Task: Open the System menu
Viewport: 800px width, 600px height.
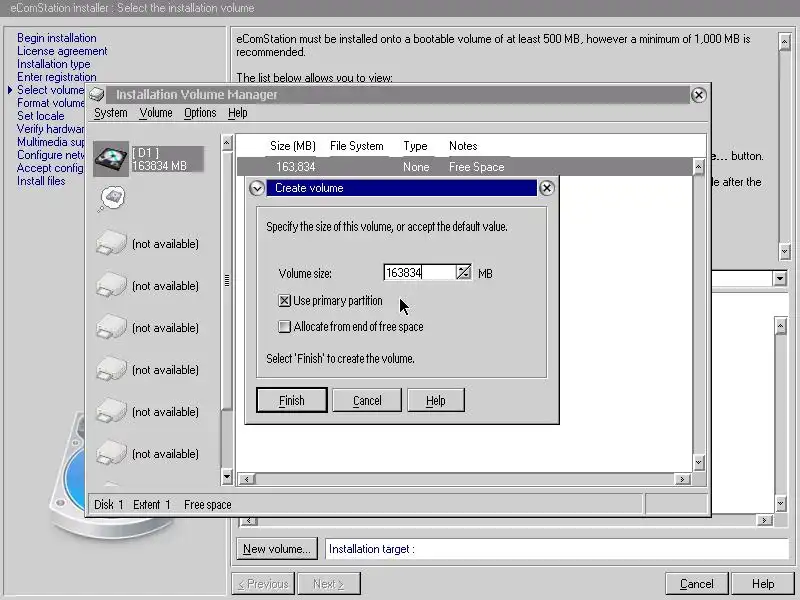Action: 111,113
